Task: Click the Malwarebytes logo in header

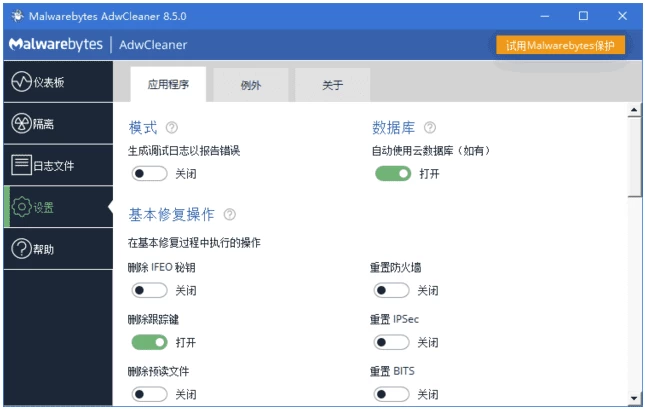Action: (54, 45)
